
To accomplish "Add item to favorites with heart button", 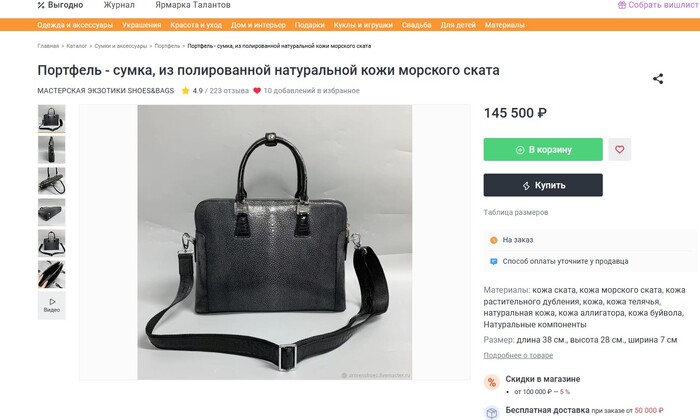I will tap(619, 150).
